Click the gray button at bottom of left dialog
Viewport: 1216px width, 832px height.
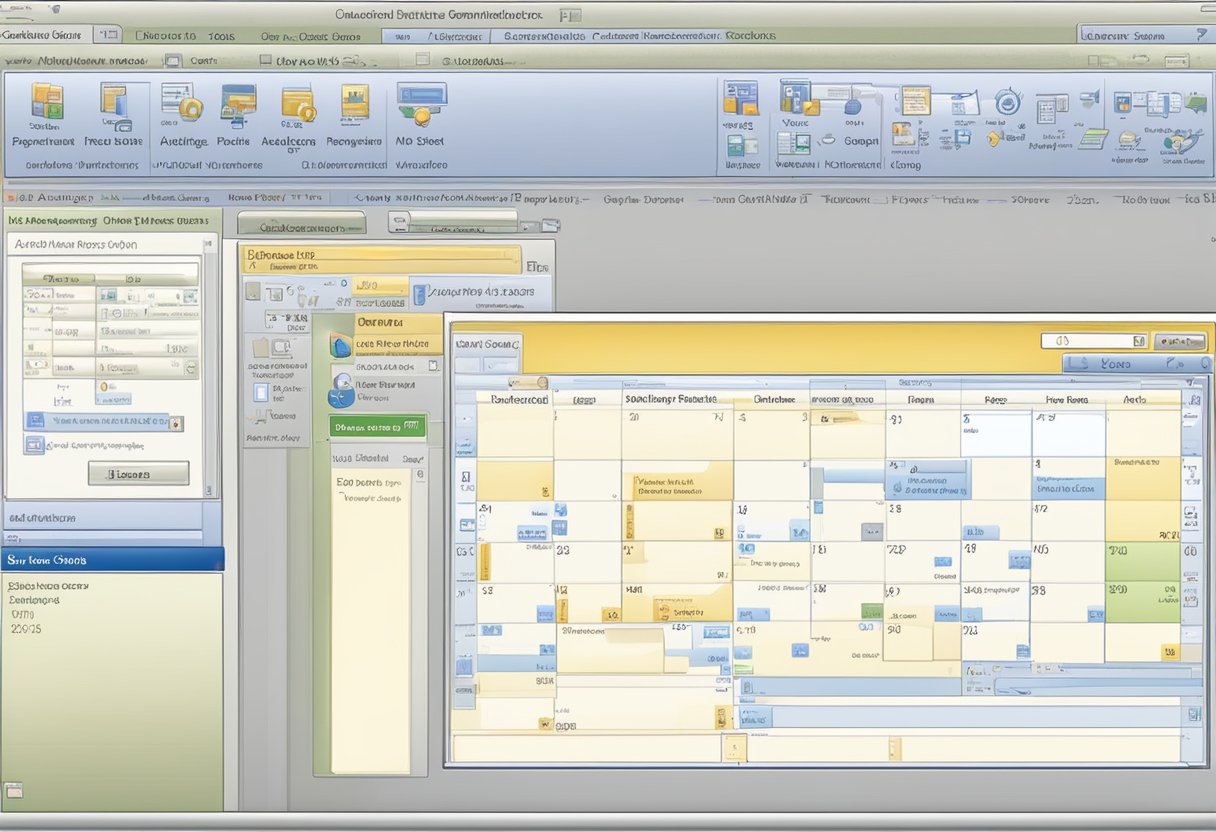tap(138, 473)
